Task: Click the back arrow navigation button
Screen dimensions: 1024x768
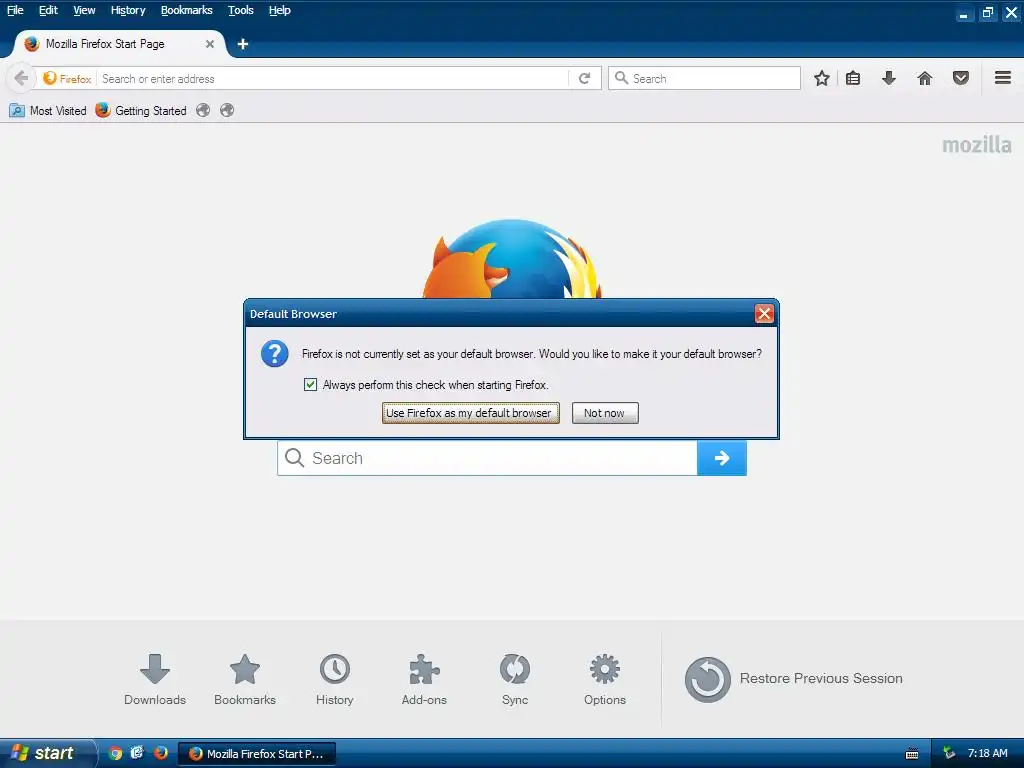Action: (21, 78)
